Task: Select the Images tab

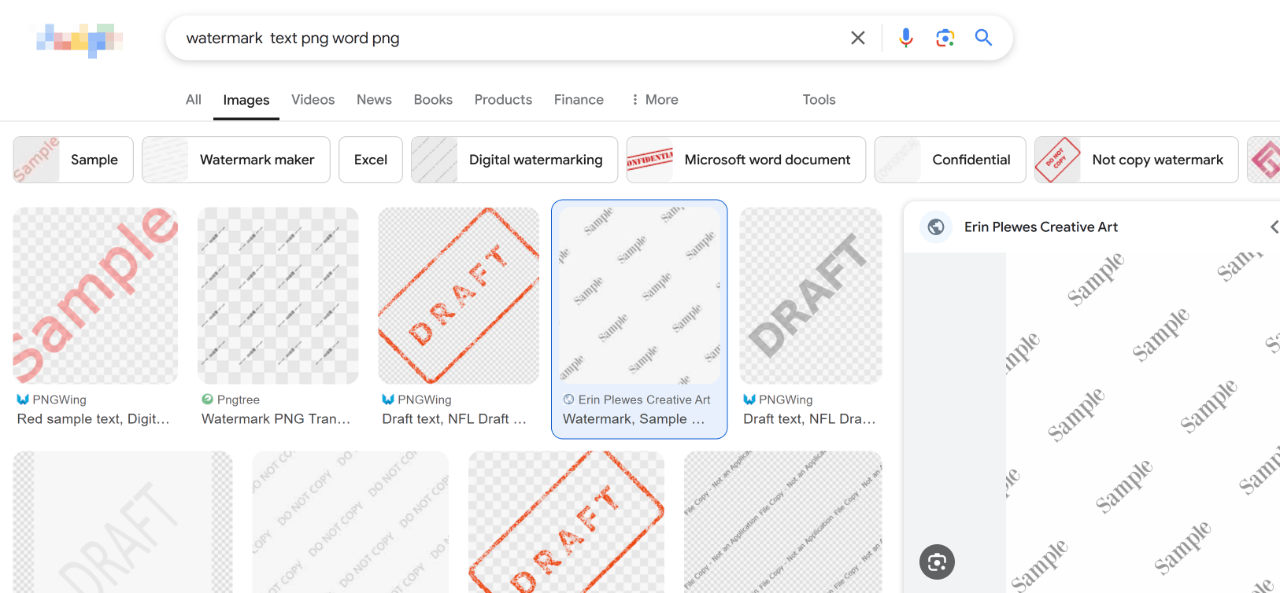Action: point(246,100)
